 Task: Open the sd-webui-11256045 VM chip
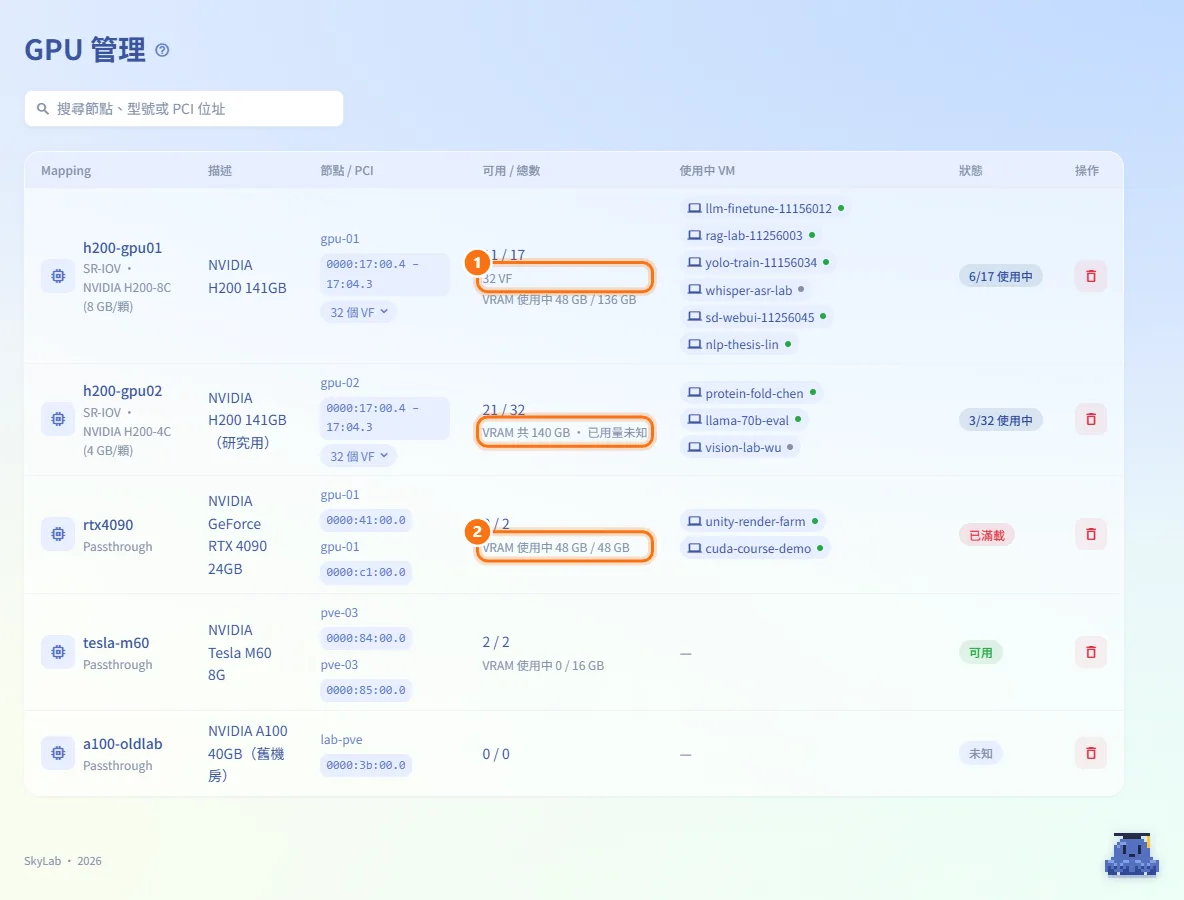(757, 317)
